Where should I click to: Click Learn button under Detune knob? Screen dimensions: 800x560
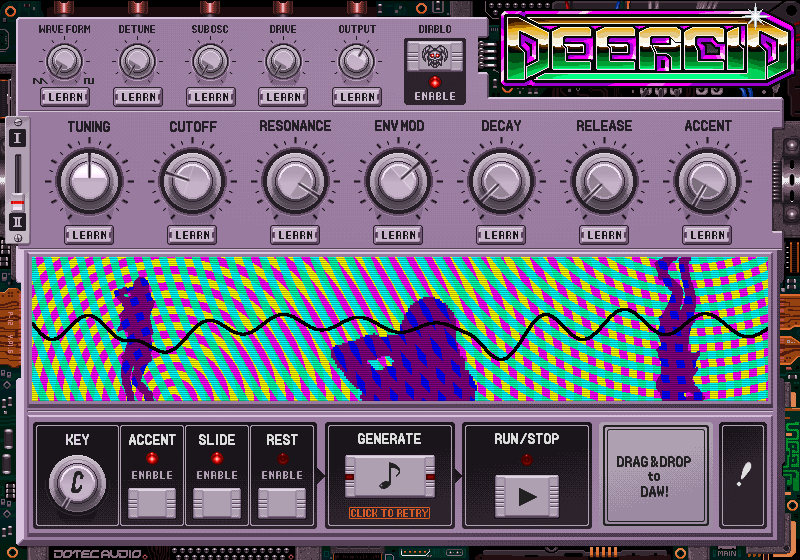tap(137, 97)
